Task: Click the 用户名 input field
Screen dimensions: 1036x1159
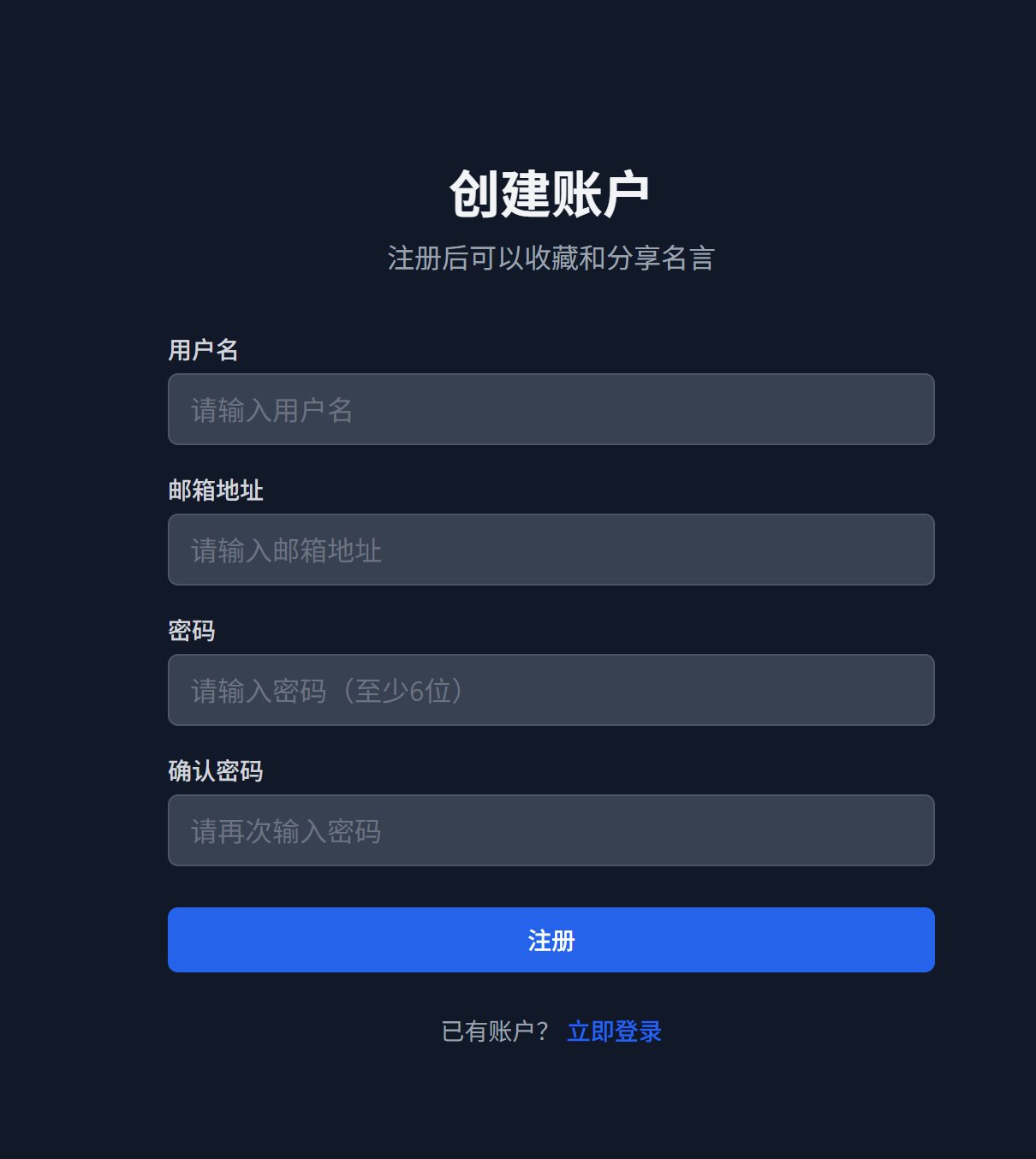Action: (x=551, y=409)
